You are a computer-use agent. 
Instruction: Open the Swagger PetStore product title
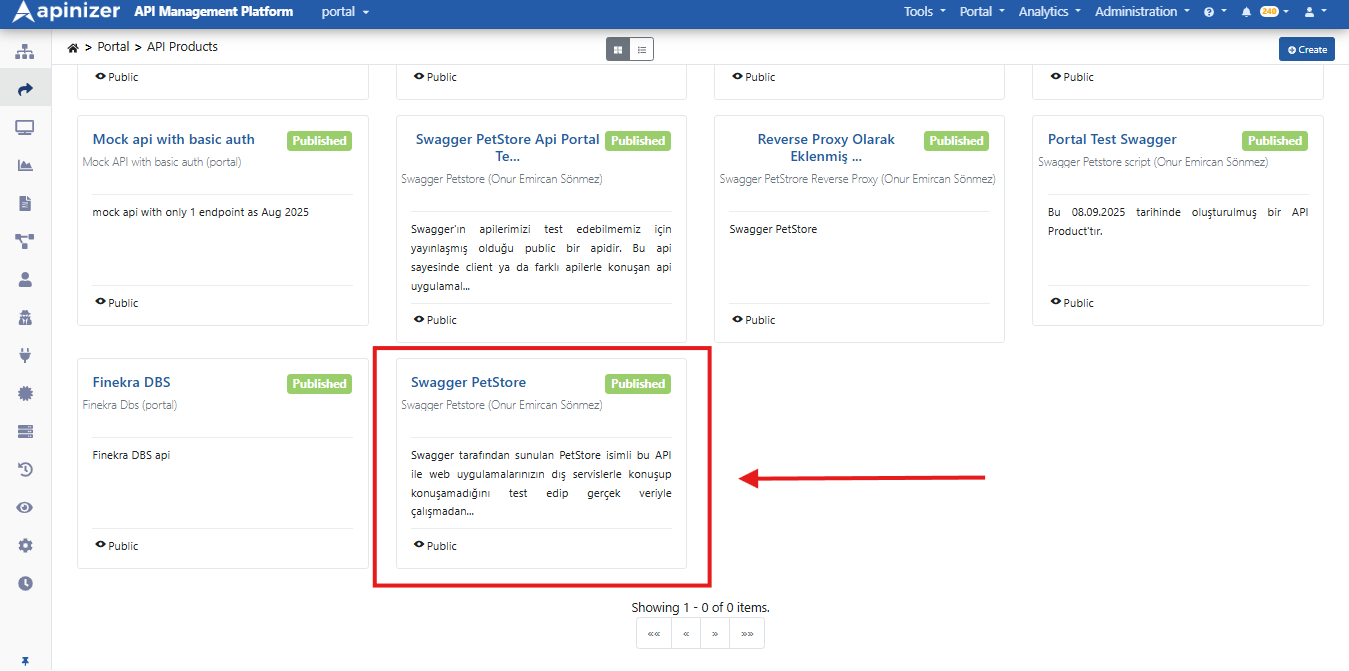468,382
